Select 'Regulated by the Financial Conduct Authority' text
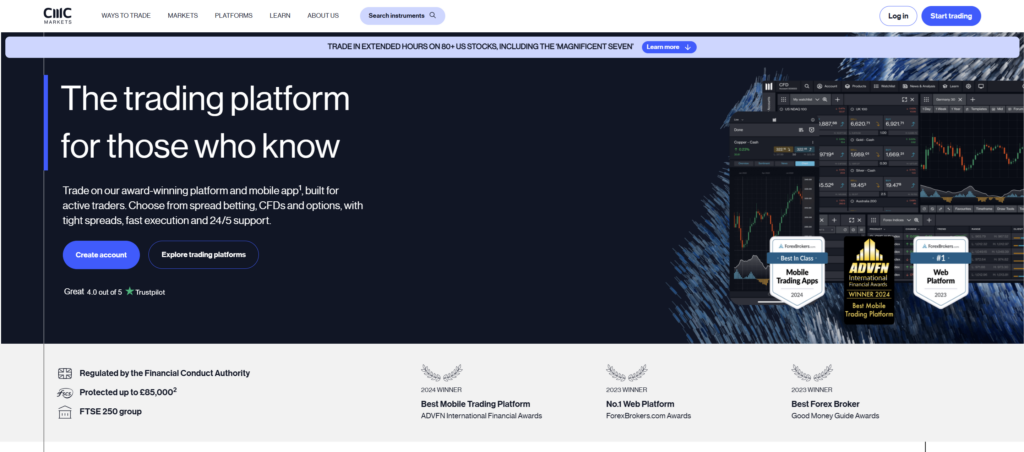Screen dimensions: 1024x452 coord(165,373)
